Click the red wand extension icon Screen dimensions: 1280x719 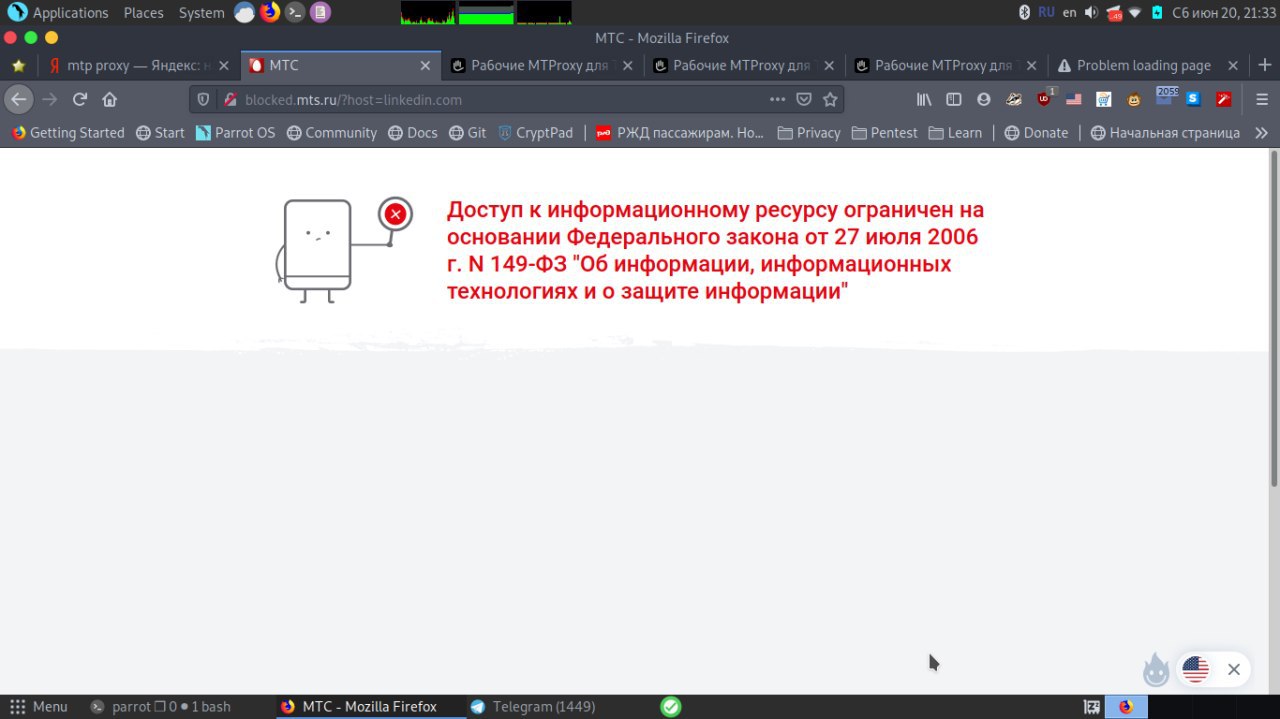[1223, 99]
